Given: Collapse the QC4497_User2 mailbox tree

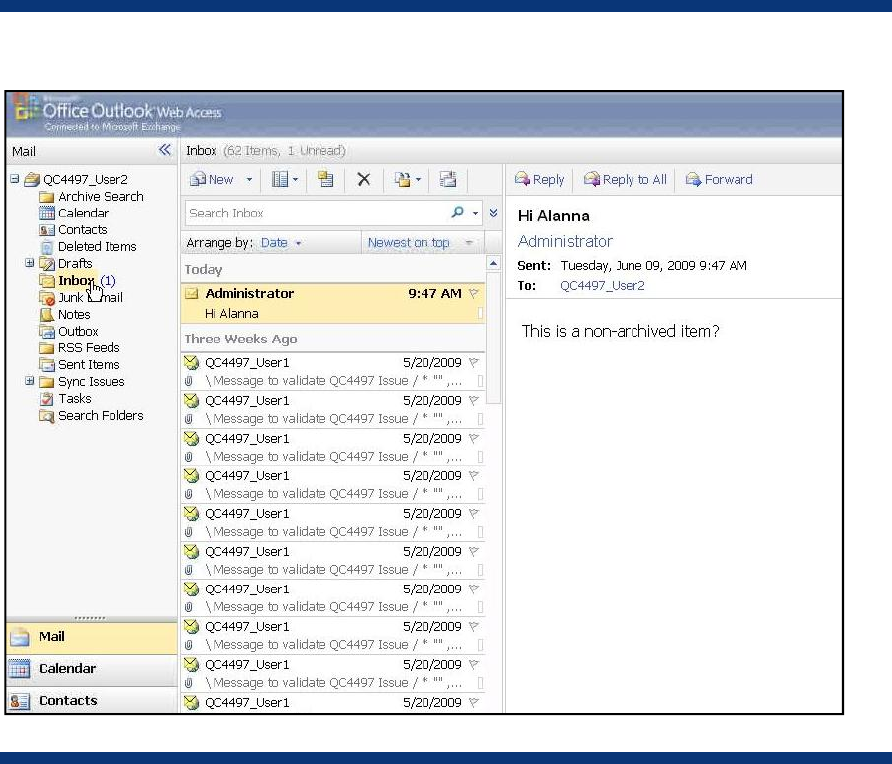Looking at the screenshot, I should tap(15, 179).
